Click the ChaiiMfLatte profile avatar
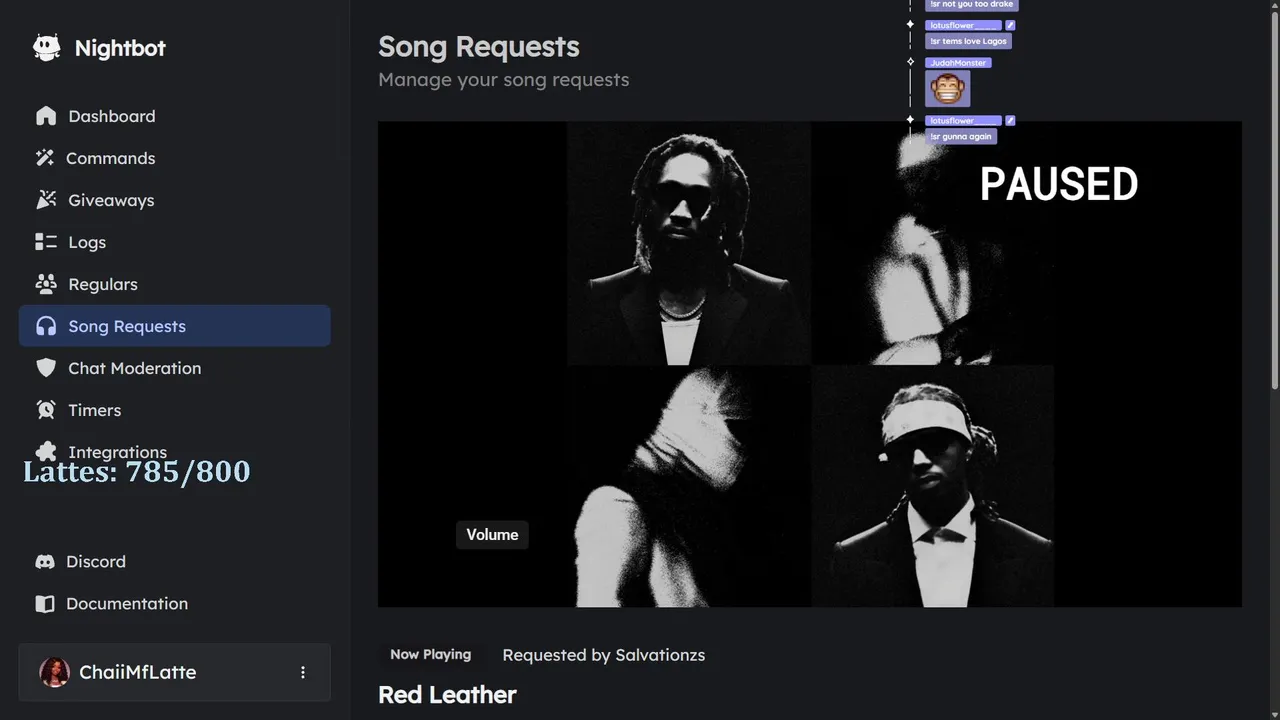 (54, 673)
